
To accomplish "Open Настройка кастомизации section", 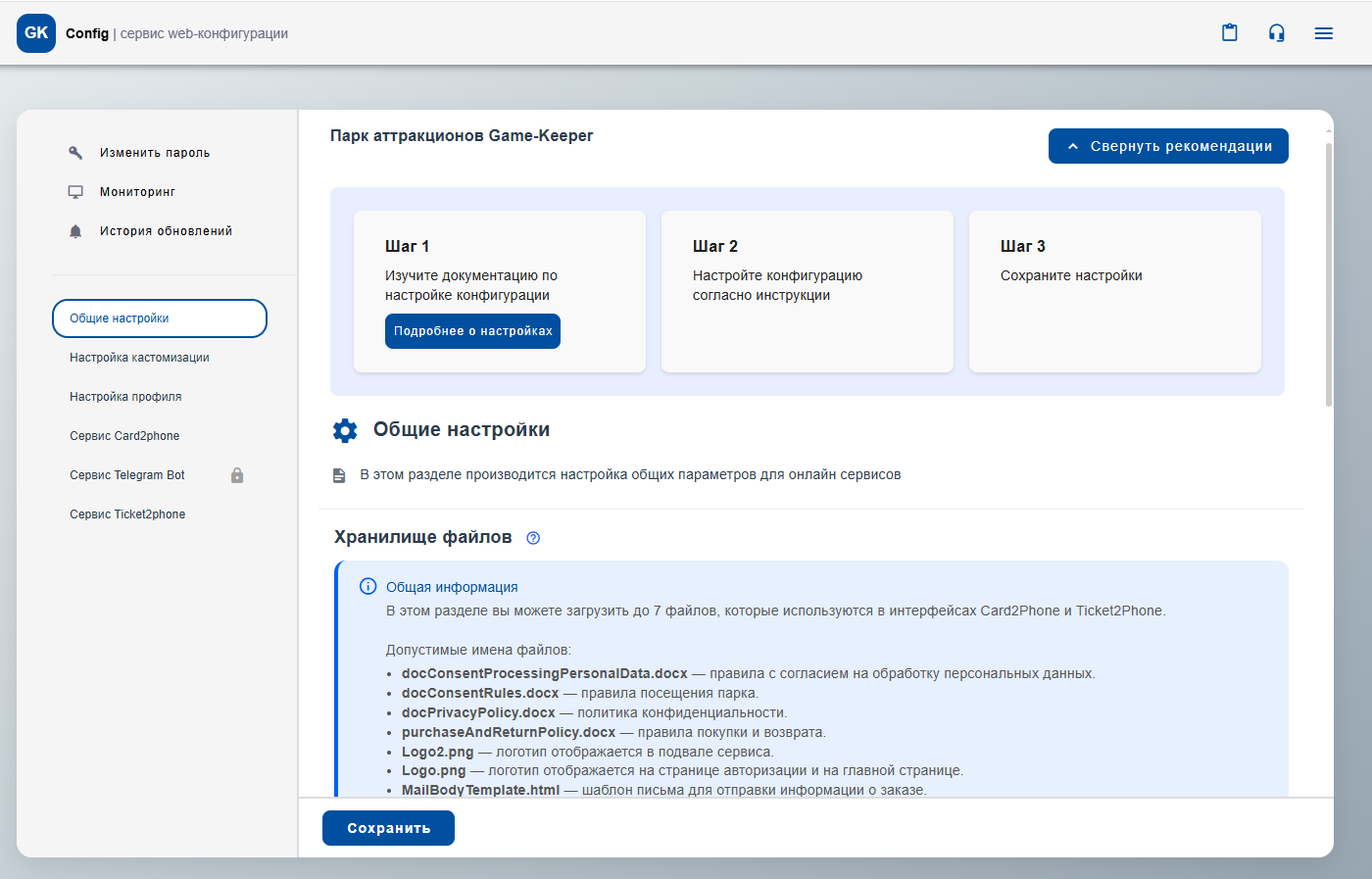I will (x=139, y=358).
